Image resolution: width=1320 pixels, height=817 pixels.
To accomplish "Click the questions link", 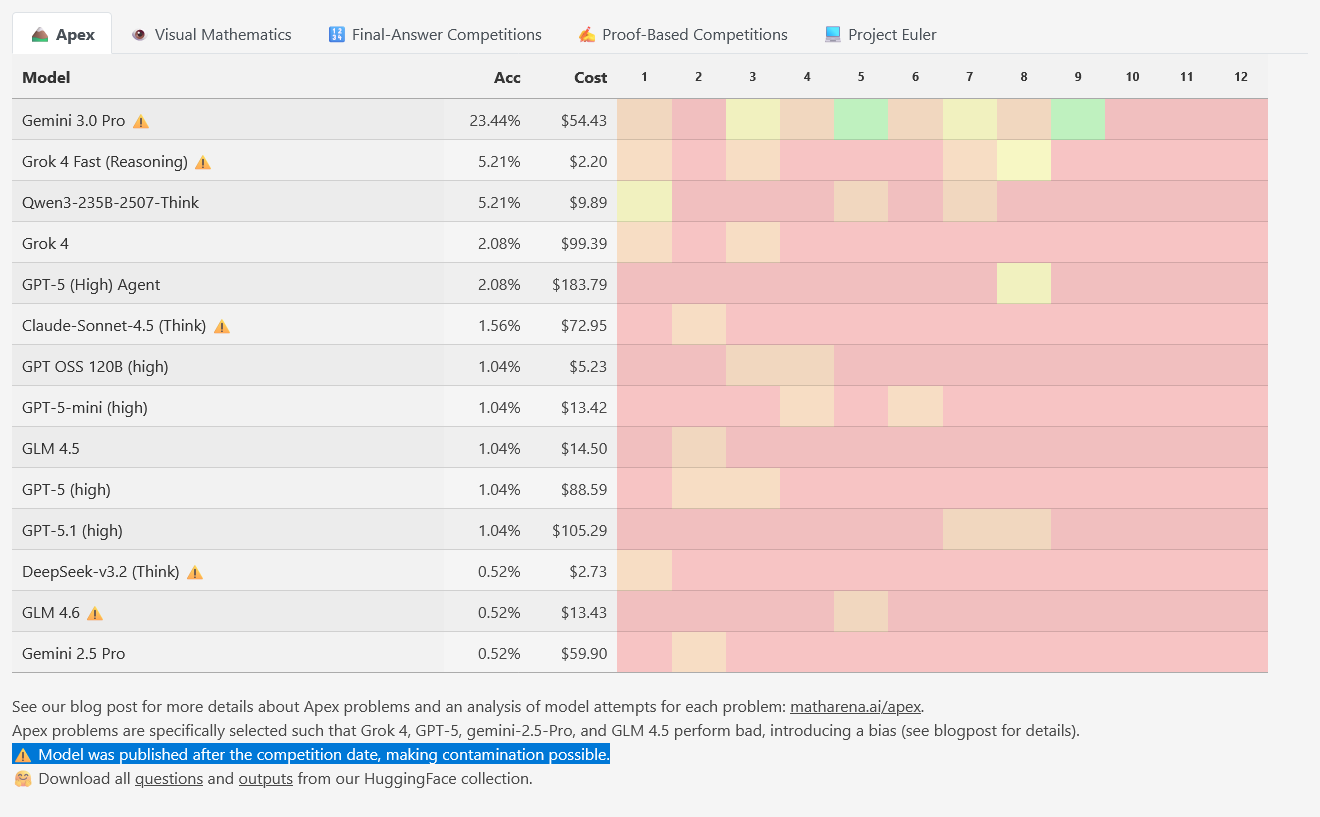I will coord(168,778).
